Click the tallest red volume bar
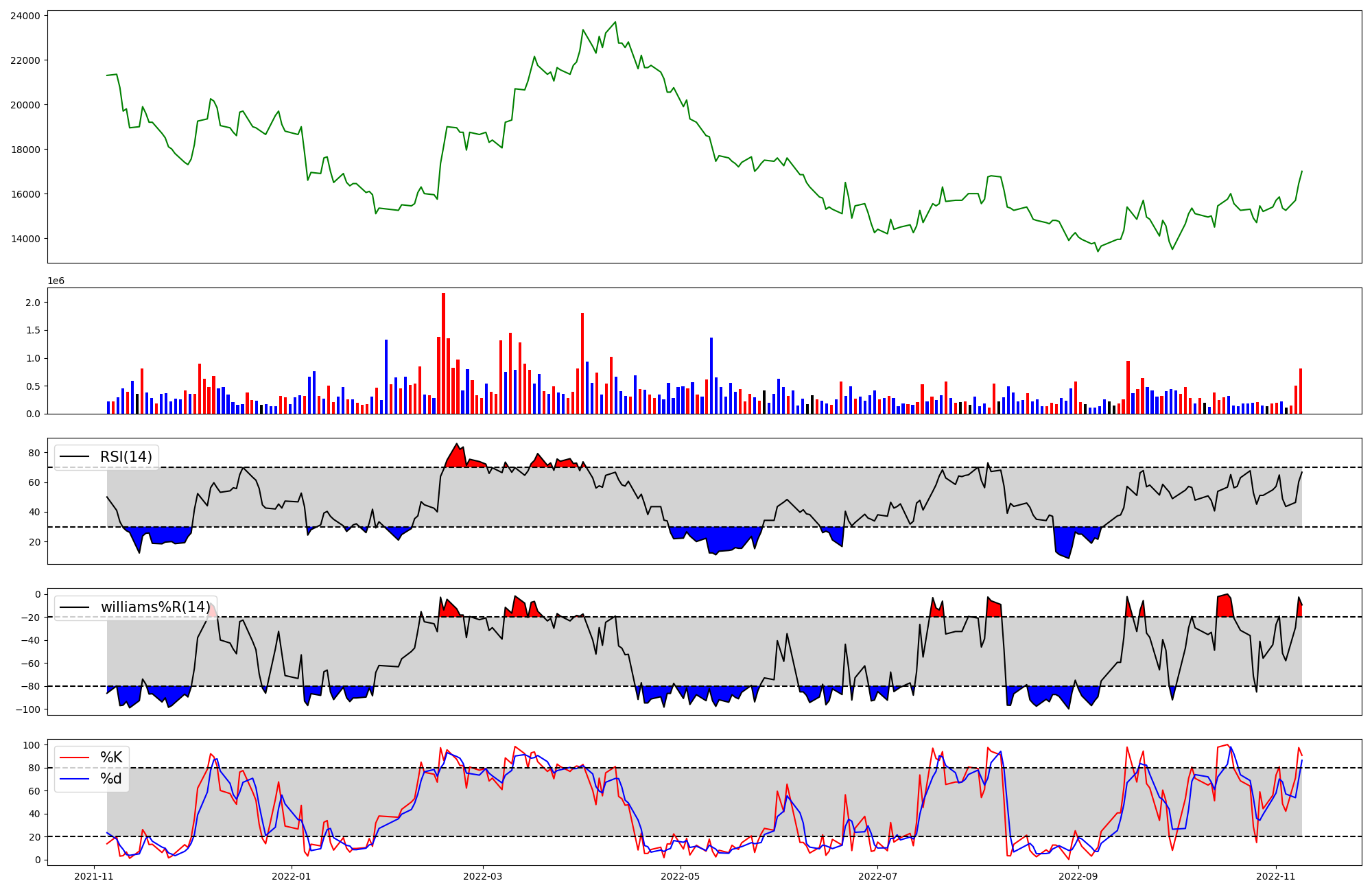Viewport: 1372px width, 892px height. tap(443, 353)
